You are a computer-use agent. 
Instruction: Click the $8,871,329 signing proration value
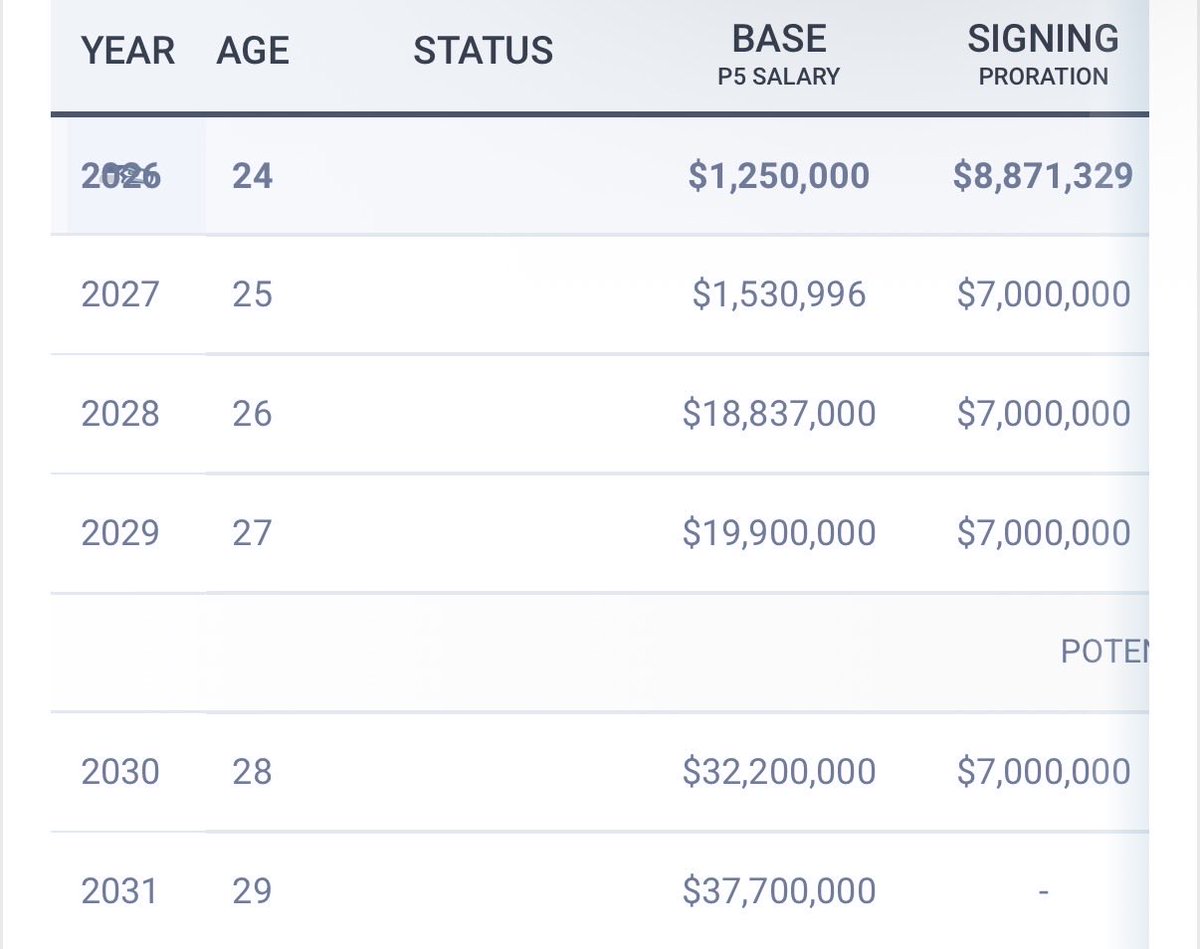[1043, 176]
